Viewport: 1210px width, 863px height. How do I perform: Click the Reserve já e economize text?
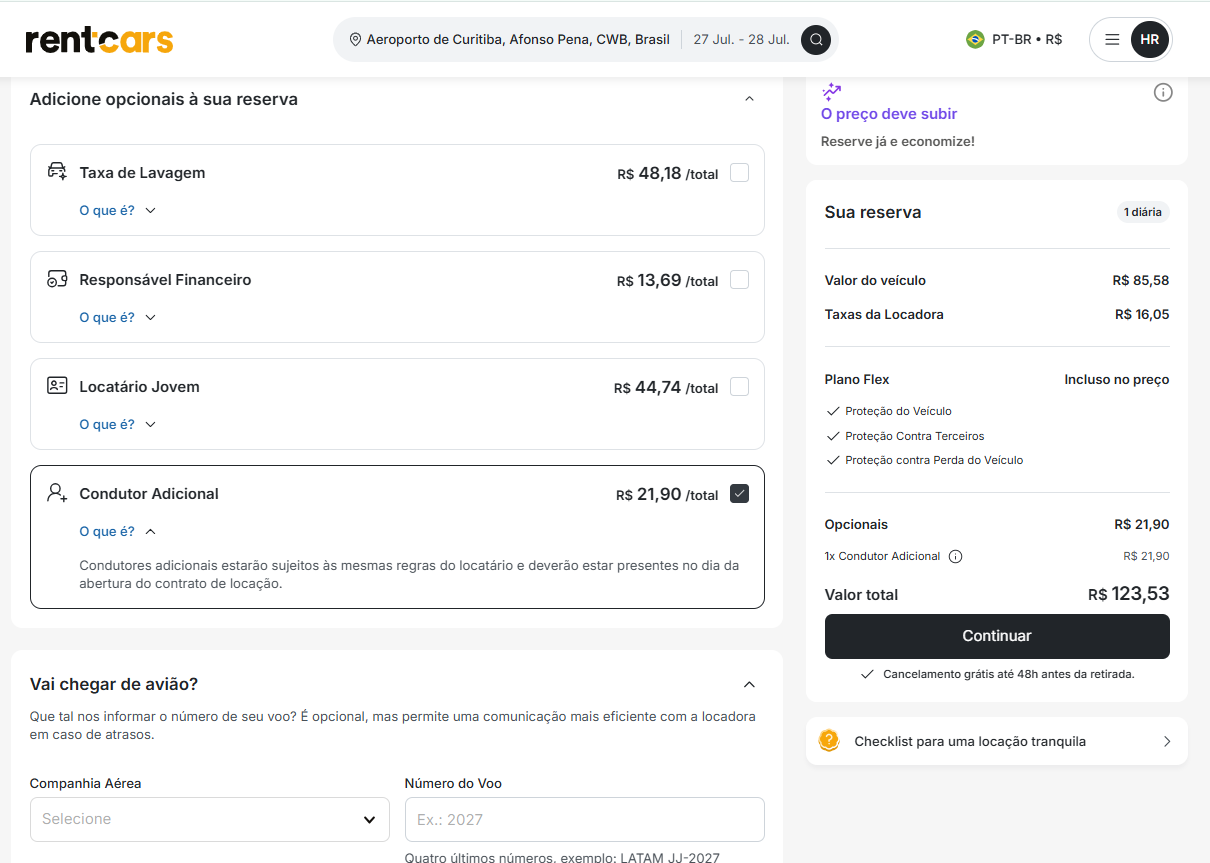pos(898,141)
